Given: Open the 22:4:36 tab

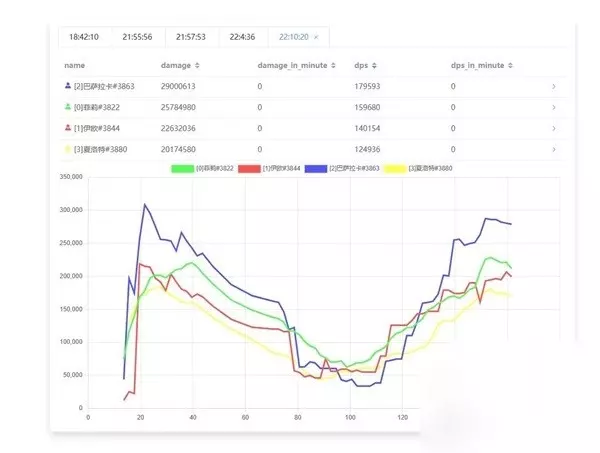Looking at the screenshot, I should pos(242,37).
